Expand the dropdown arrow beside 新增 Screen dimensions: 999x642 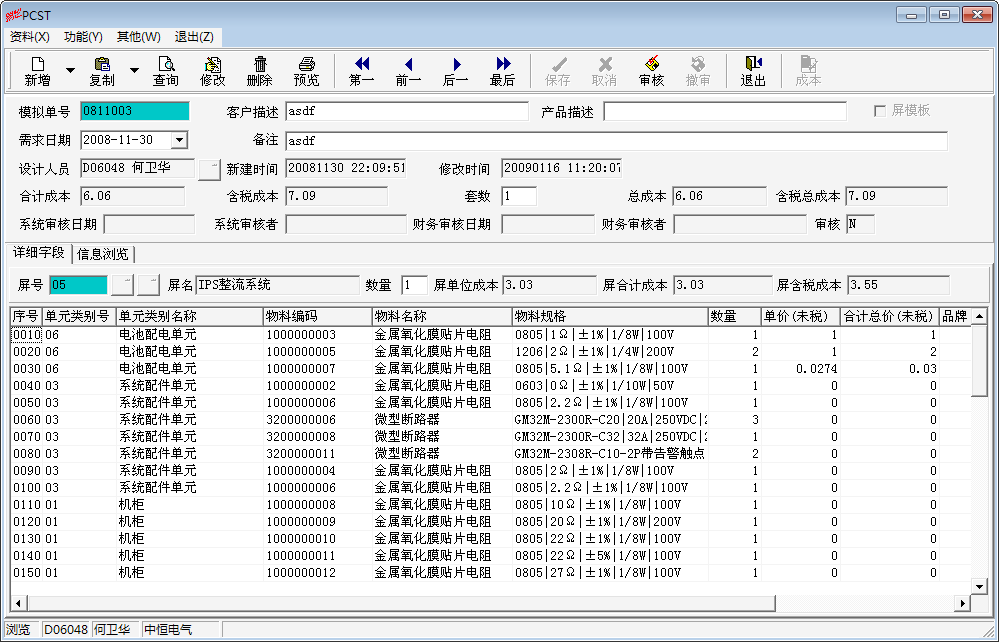click(x=70, y=70)
